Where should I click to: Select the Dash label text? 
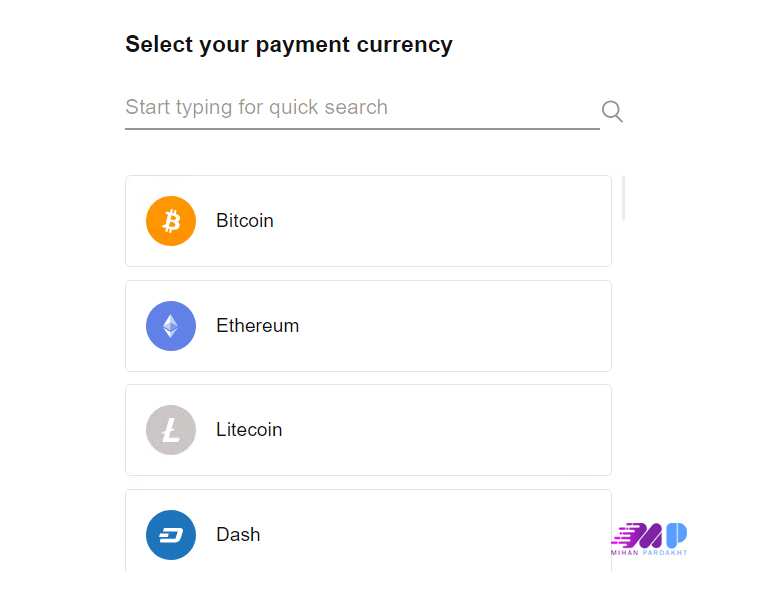(238, 535)
